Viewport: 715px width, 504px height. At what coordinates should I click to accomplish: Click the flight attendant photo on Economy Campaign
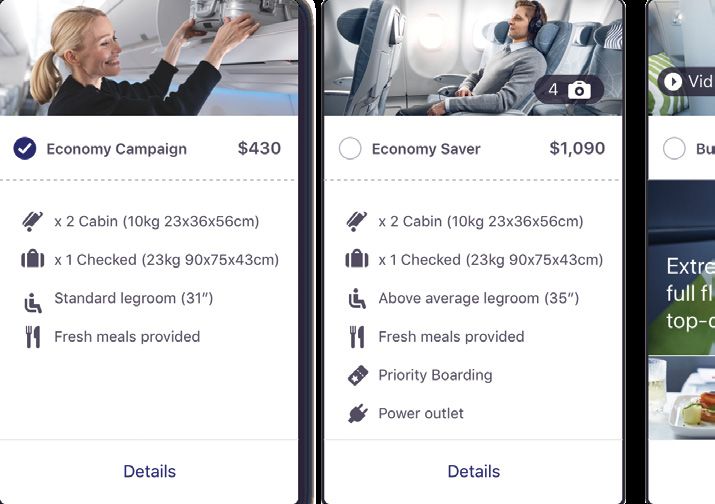tap(149, 57)
